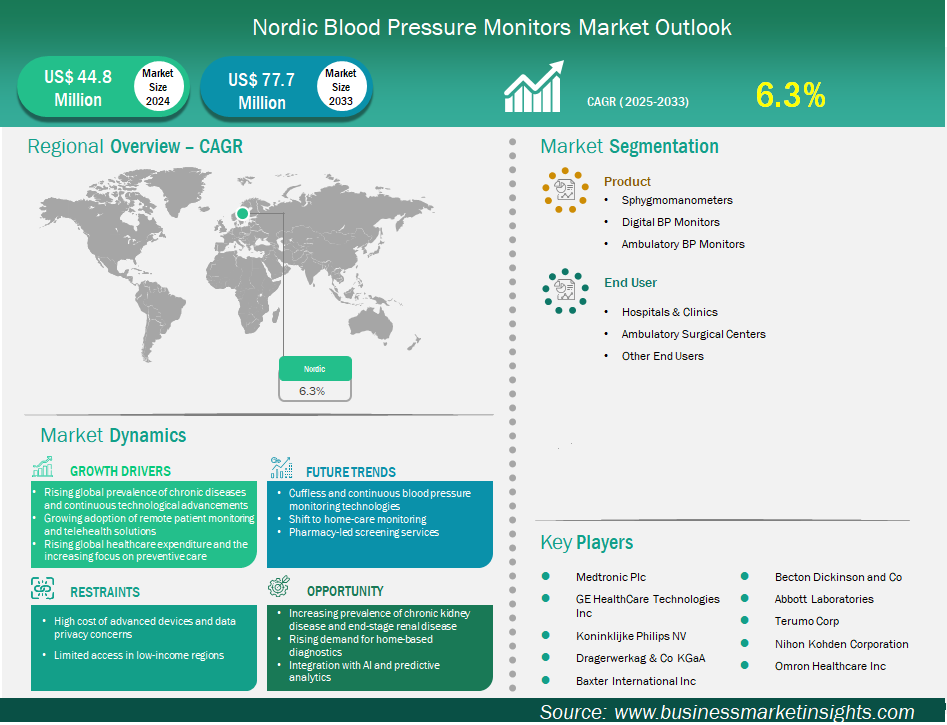Click the yellow 6.3% CAGR value
Viewport: 947px width, 725px height.
[x=790, y=95]
